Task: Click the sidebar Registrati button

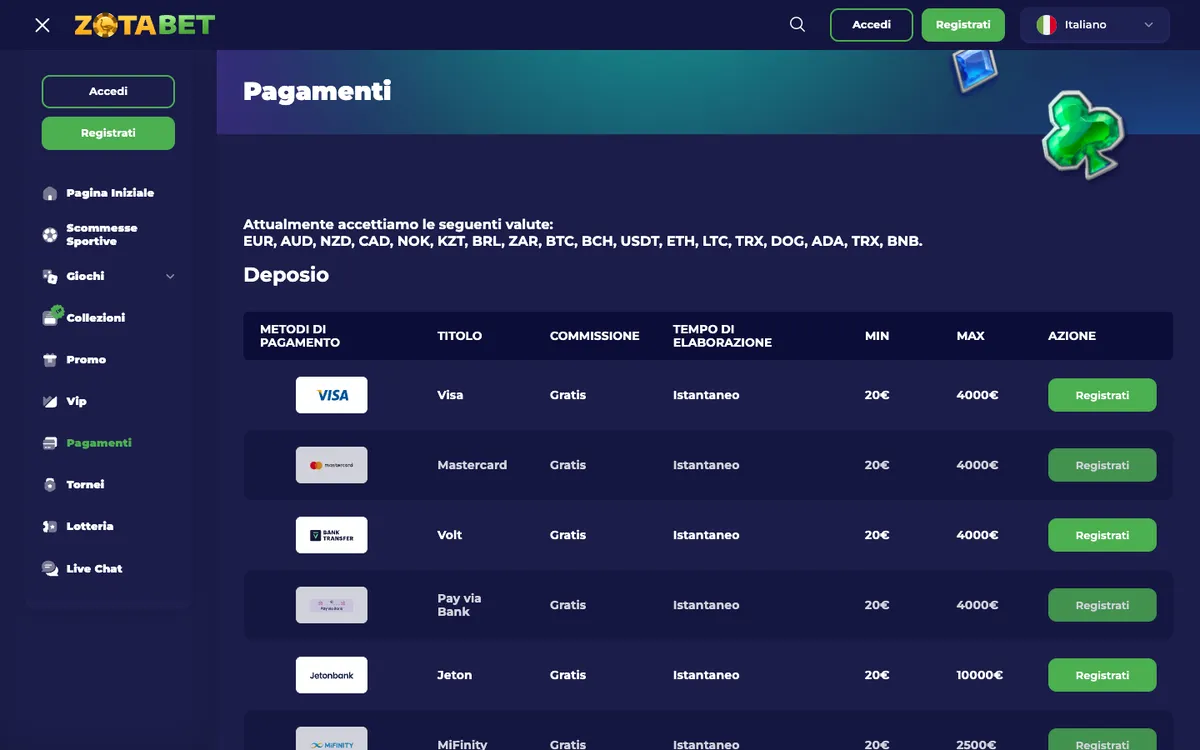Action: [108, 133]
